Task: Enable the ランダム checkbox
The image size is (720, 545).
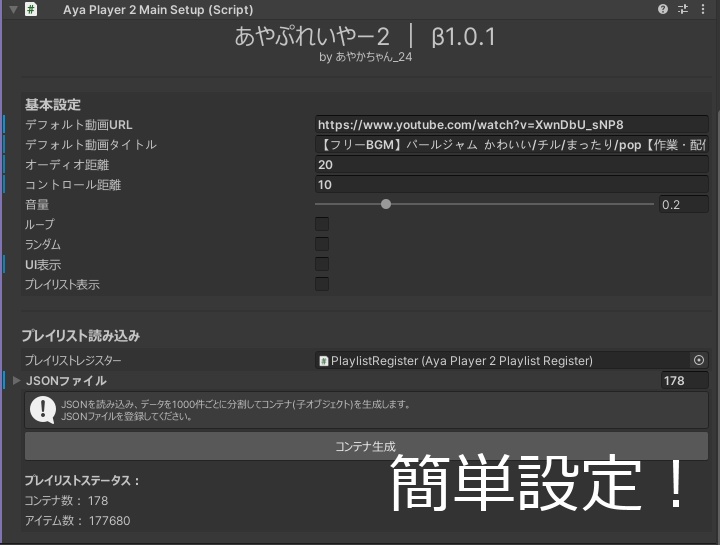Action: click(322, 244)
